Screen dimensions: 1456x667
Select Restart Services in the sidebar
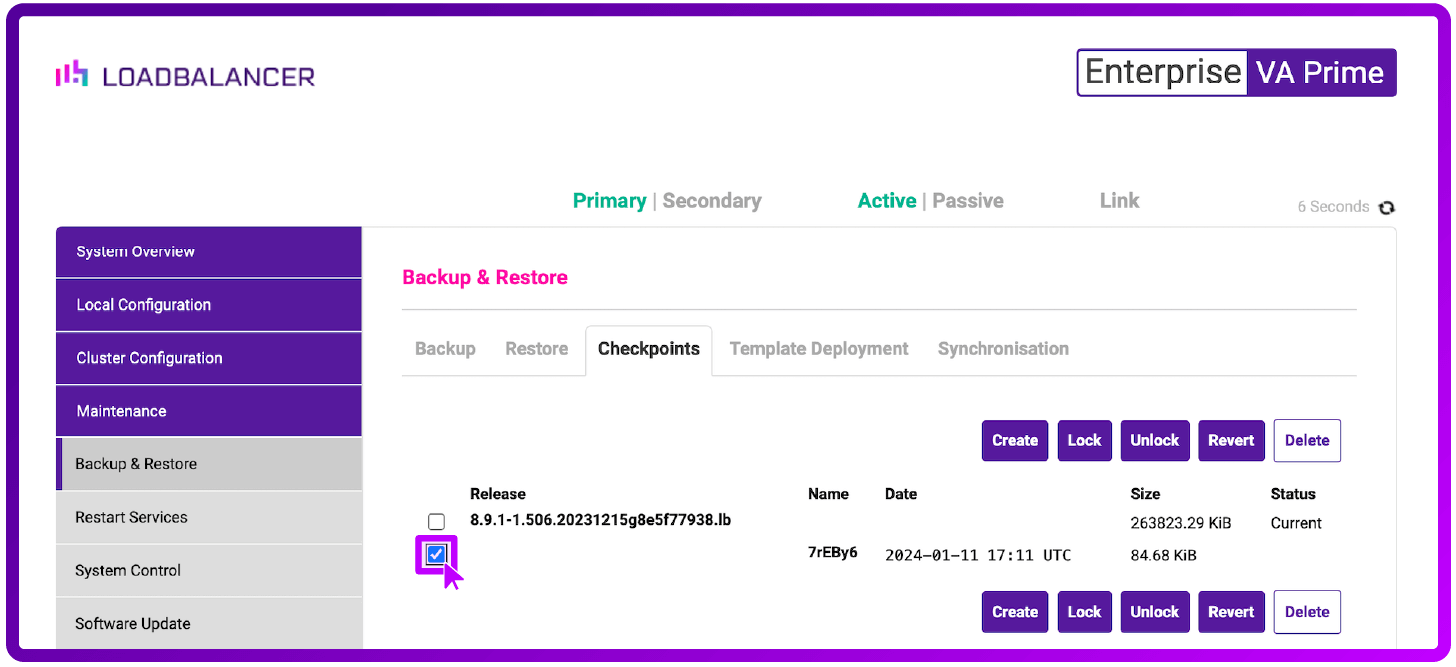208,517
